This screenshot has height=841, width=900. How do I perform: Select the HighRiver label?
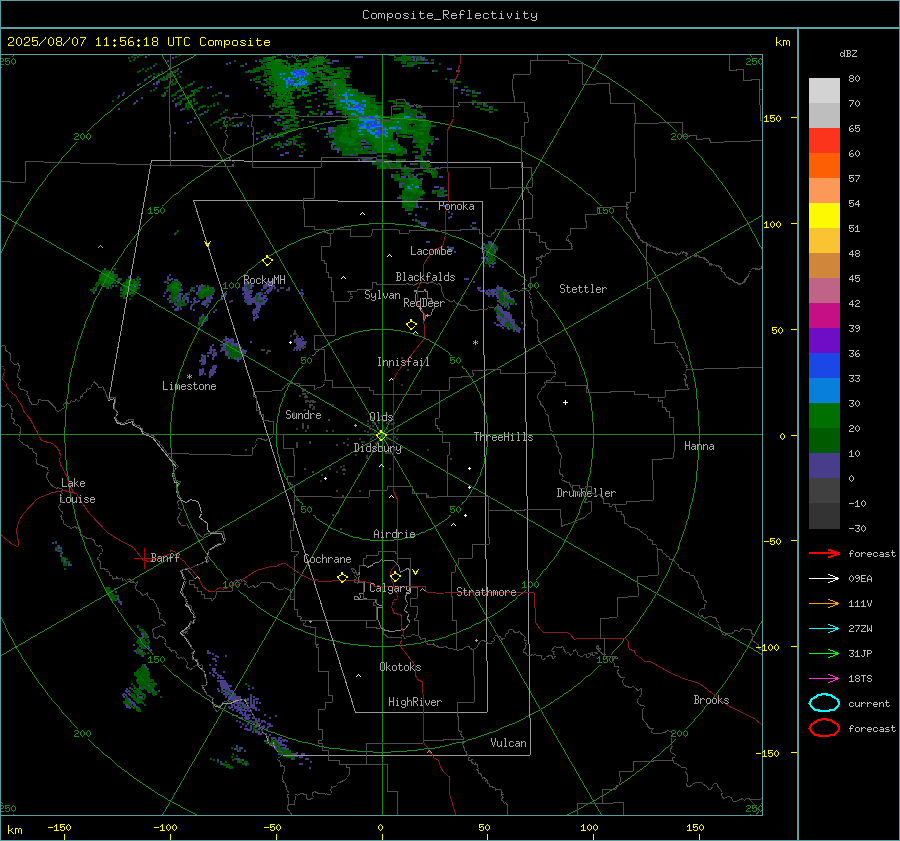click(415, 702)
